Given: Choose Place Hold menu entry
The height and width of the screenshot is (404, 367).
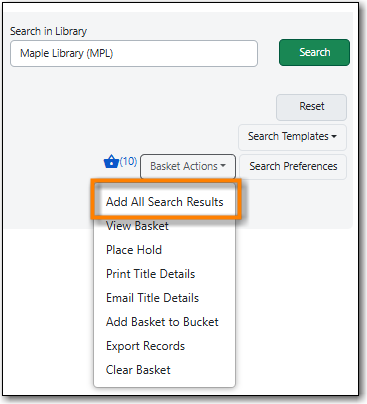Looking at the screenshot, I should (x=164, y=250).
